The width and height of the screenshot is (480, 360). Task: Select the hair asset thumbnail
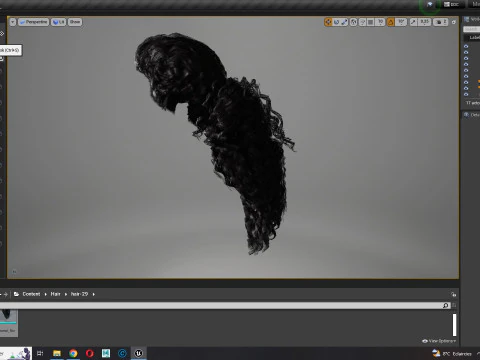pos(8,323)
